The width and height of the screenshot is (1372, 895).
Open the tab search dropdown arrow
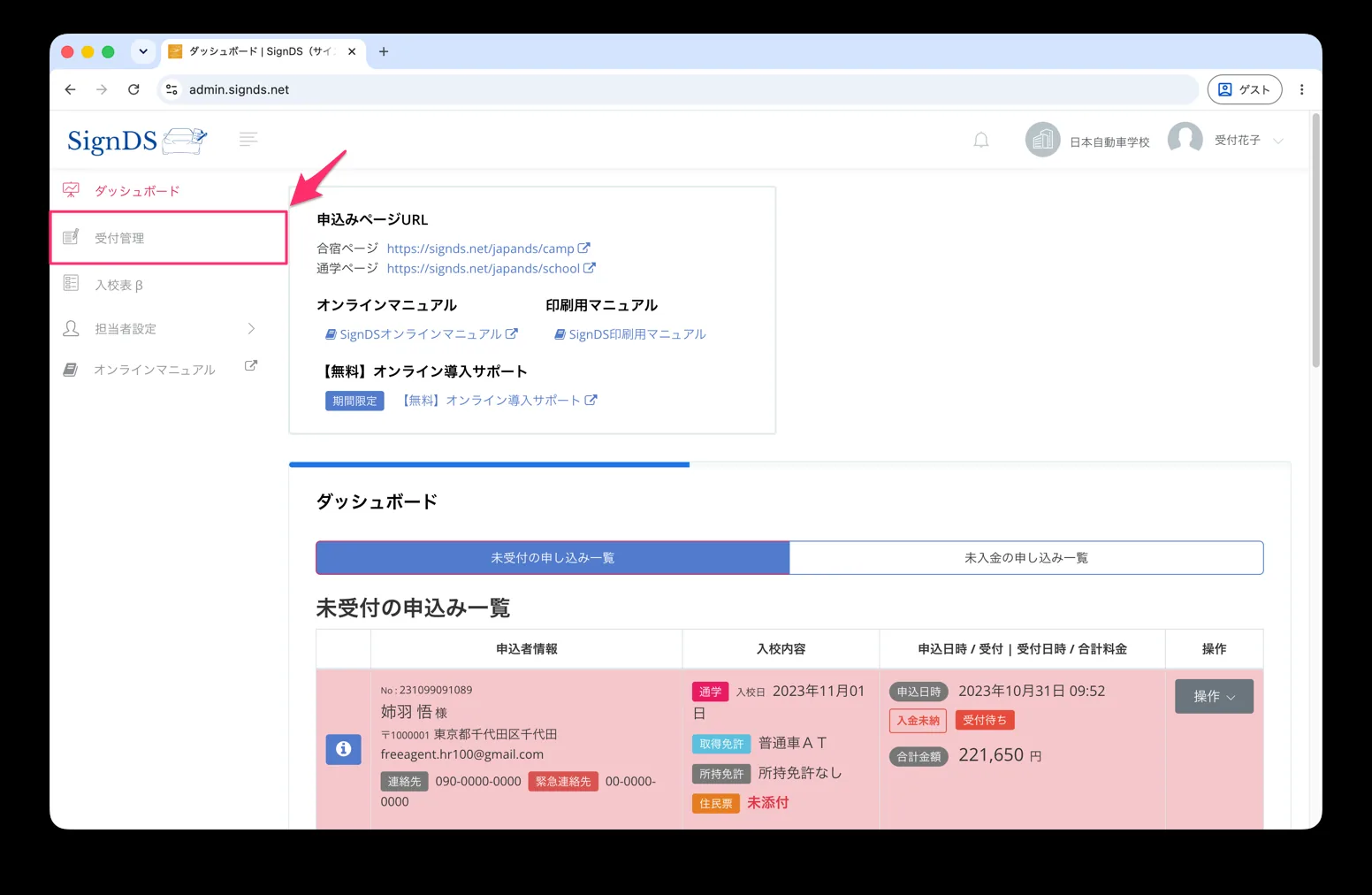click(x=143, y=51)
